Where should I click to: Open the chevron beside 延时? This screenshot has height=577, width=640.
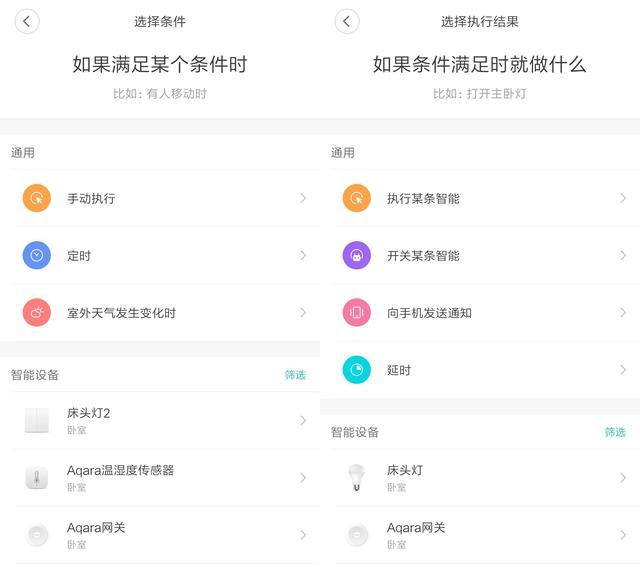tap(623, 370)
